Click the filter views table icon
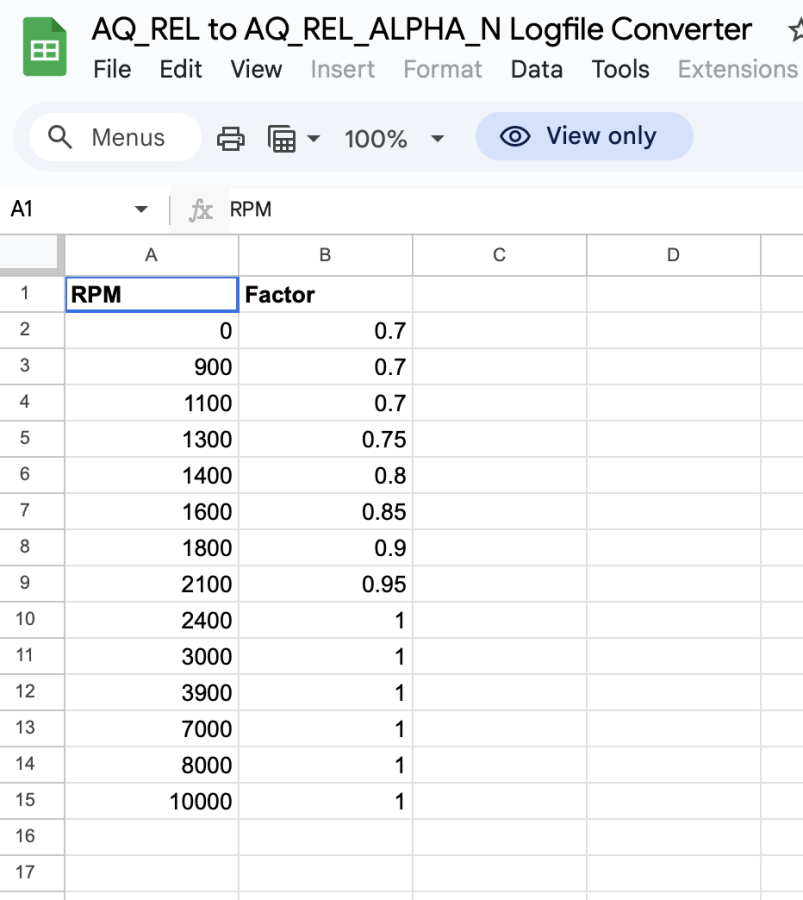The width and height of the screenshot is (803, 900). point(283,138)
